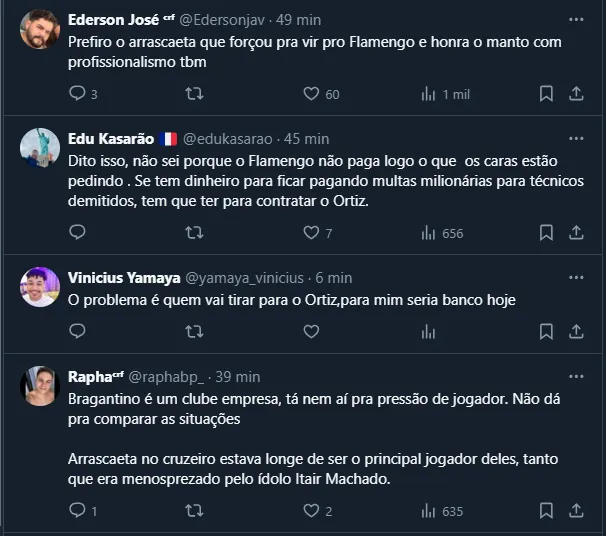Open Vinicius Yamaya's profile picture

point(40,287)
